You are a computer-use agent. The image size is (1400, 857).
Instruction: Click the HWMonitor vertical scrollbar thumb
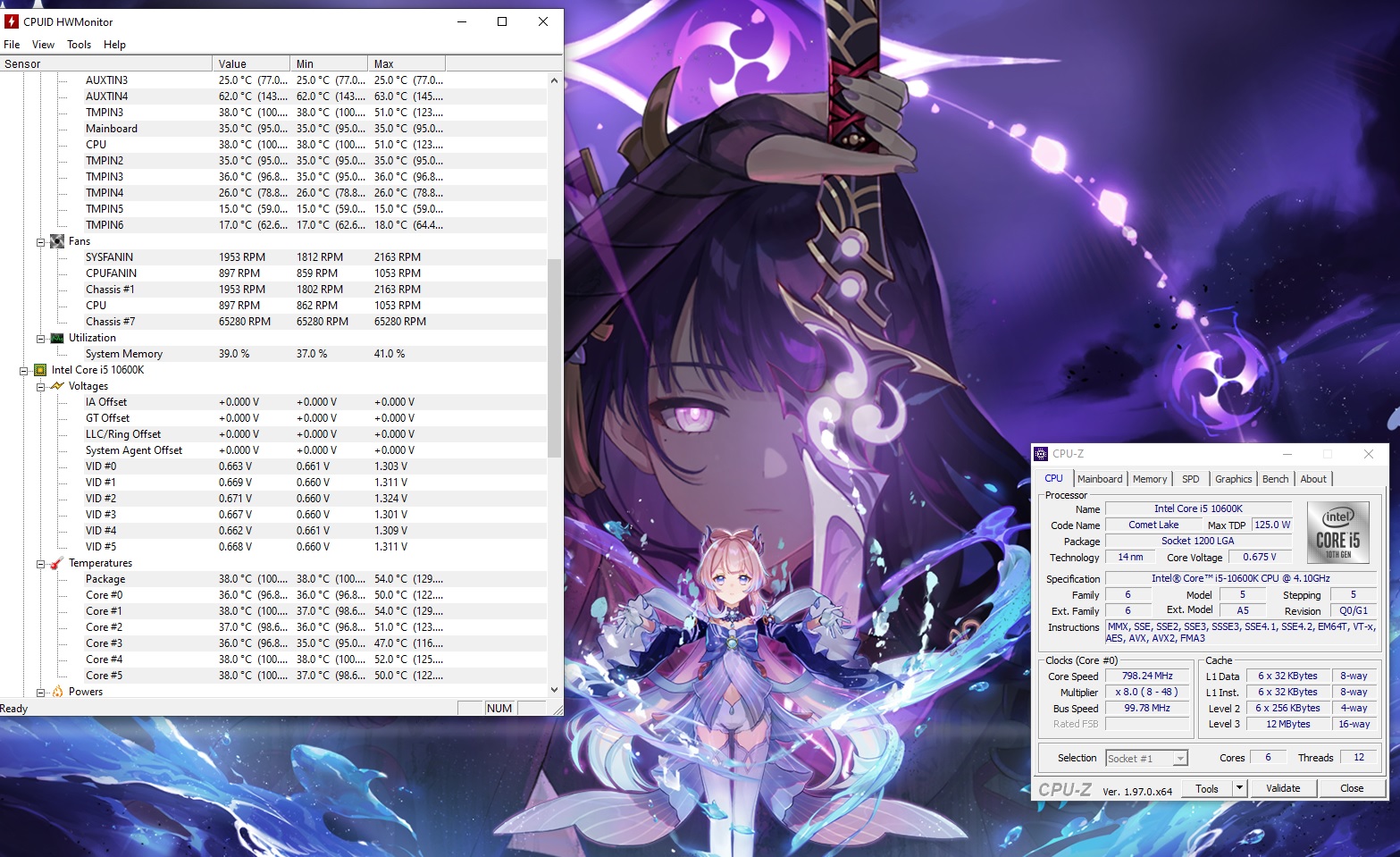pos(554,357)
